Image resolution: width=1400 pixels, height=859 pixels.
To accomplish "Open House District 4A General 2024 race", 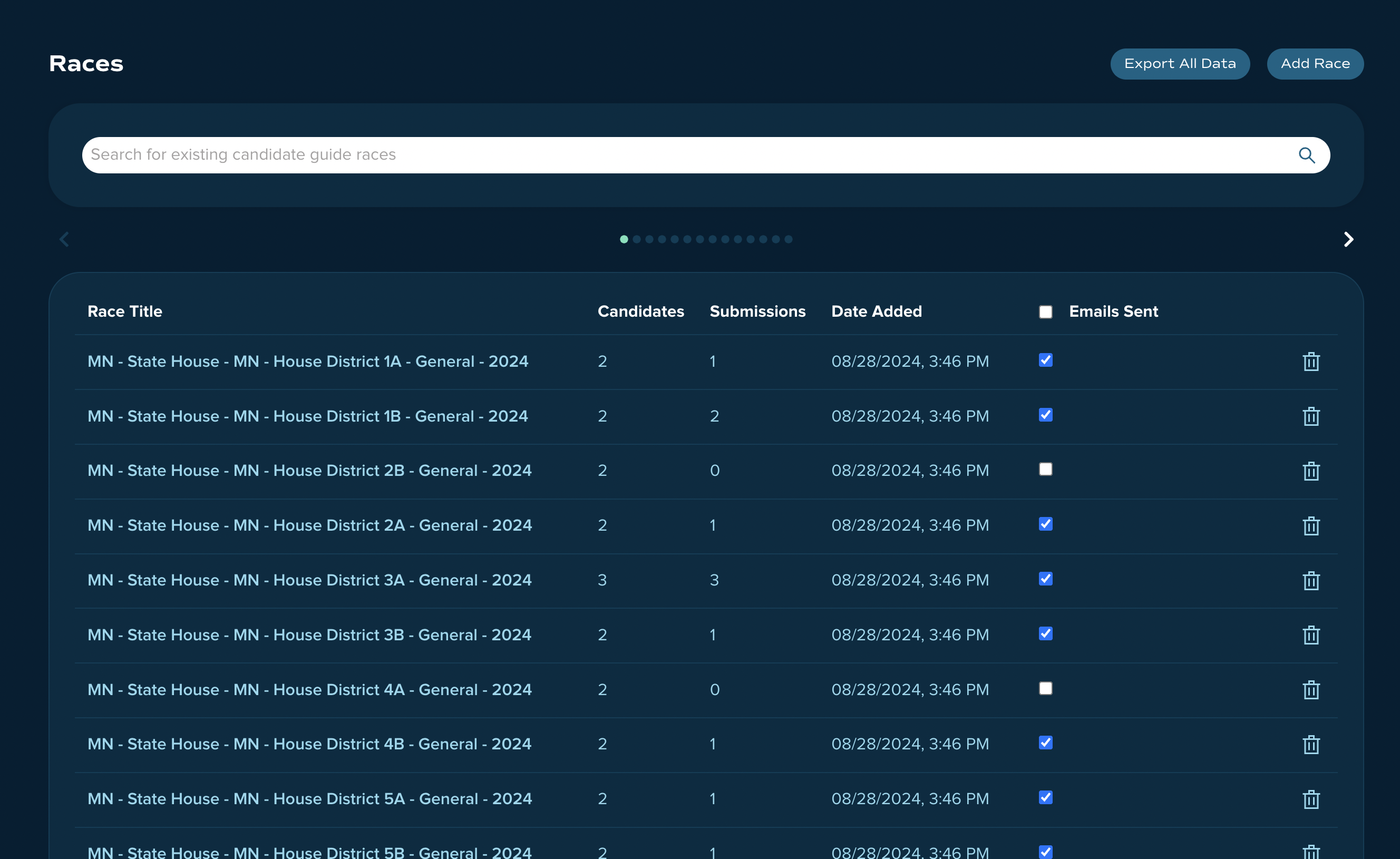I will 309,690.
